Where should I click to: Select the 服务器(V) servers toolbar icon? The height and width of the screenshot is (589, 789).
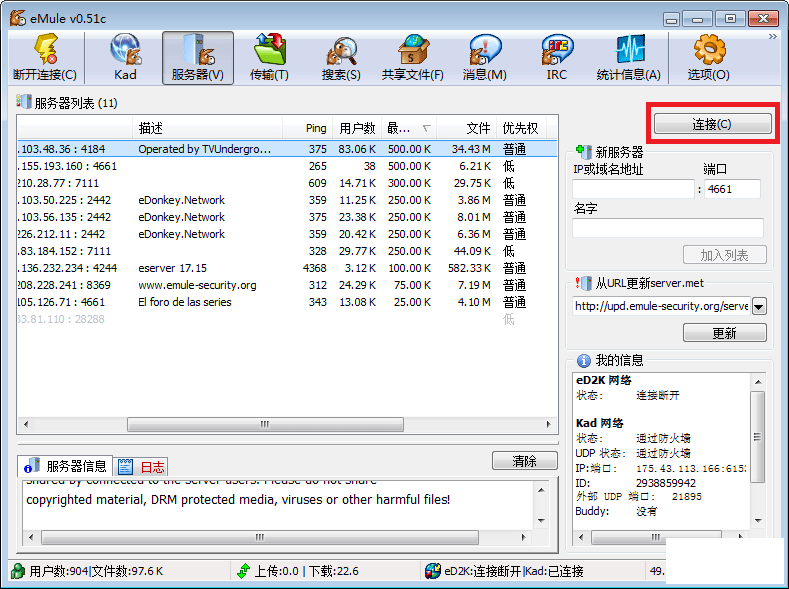click(x=197, y=57)
